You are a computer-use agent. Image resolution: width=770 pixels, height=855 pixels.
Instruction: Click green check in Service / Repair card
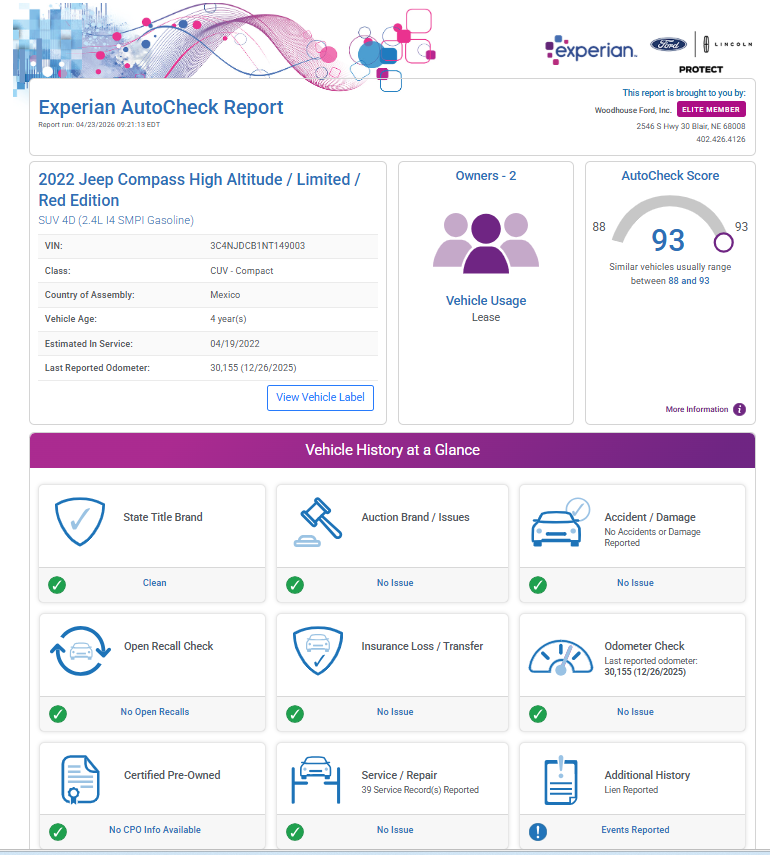295,832
